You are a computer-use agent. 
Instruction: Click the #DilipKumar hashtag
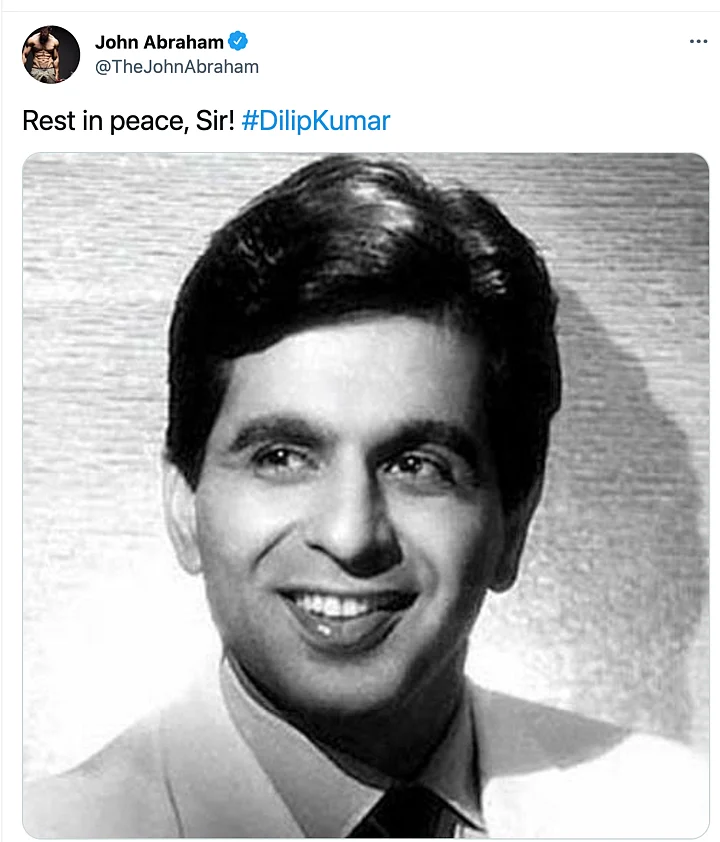(x=316, y=120)
